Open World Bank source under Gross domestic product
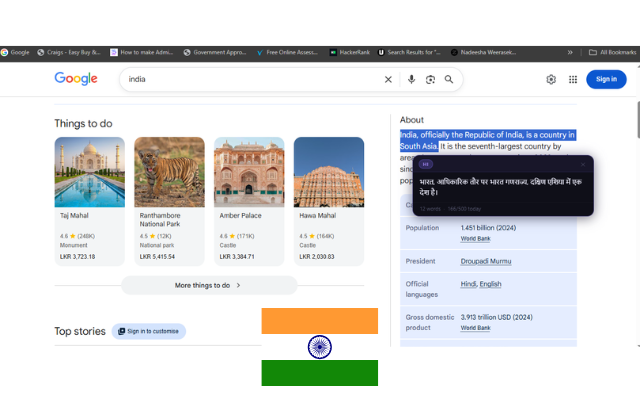 click(x=476, y=328)
